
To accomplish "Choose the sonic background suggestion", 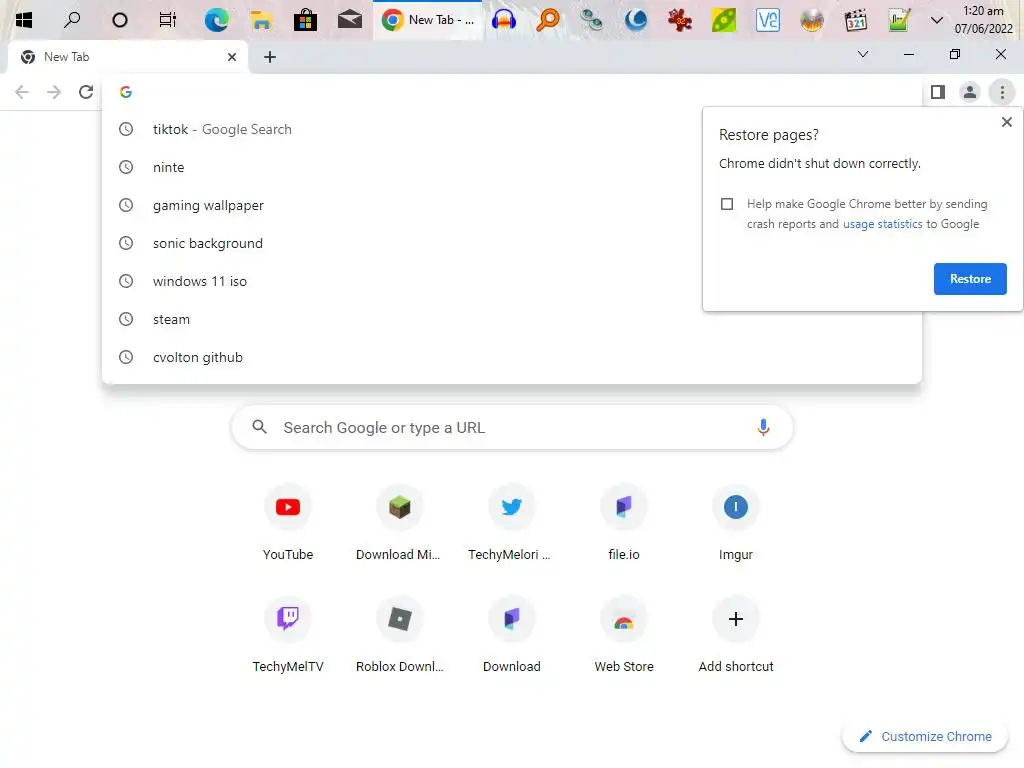I will [512, 243].
